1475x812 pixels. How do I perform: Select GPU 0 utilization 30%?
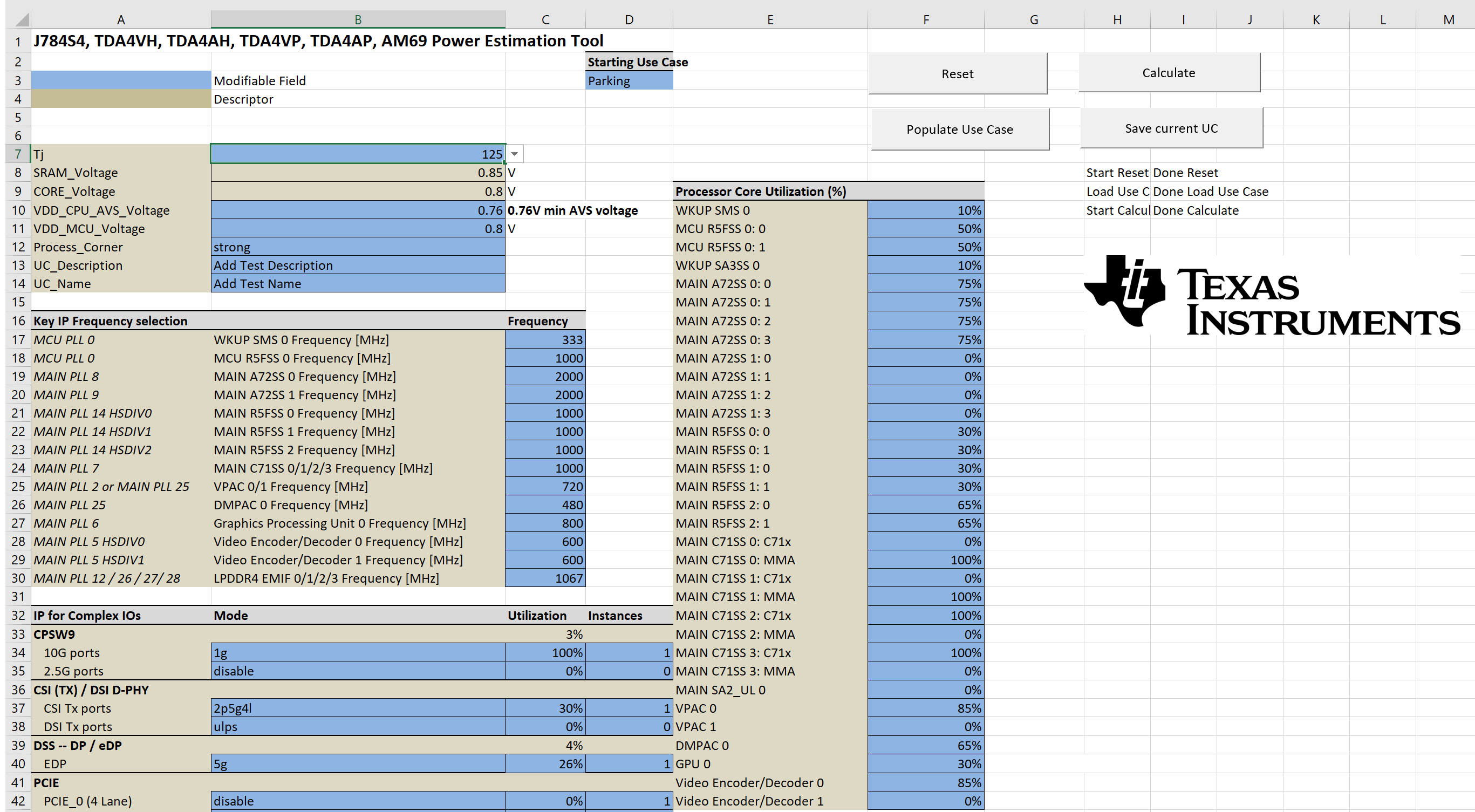click(x=926, y=763)
